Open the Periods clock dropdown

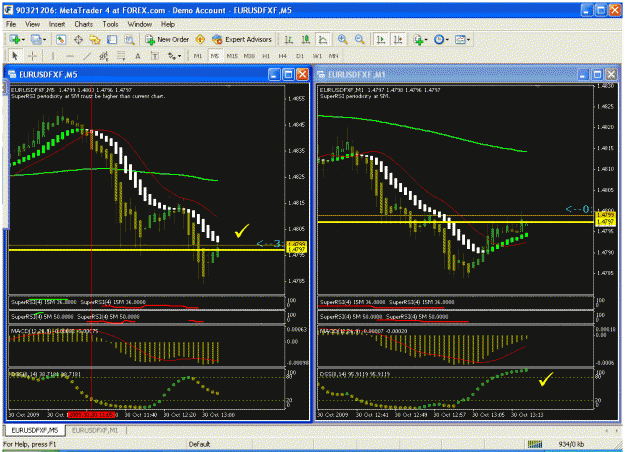click(x=441, y=39)
